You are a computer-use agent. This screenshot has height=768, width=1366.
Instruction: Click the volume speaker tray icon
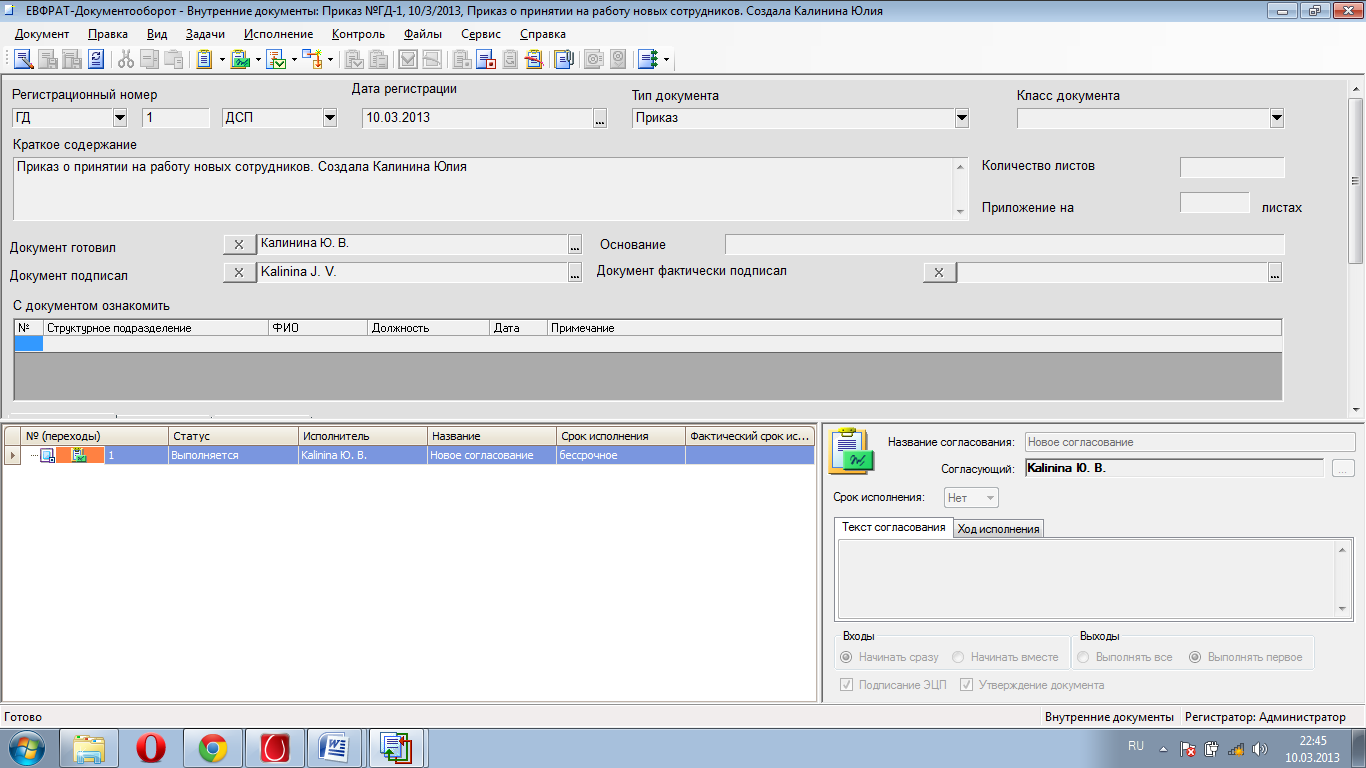coord(1260,748)
